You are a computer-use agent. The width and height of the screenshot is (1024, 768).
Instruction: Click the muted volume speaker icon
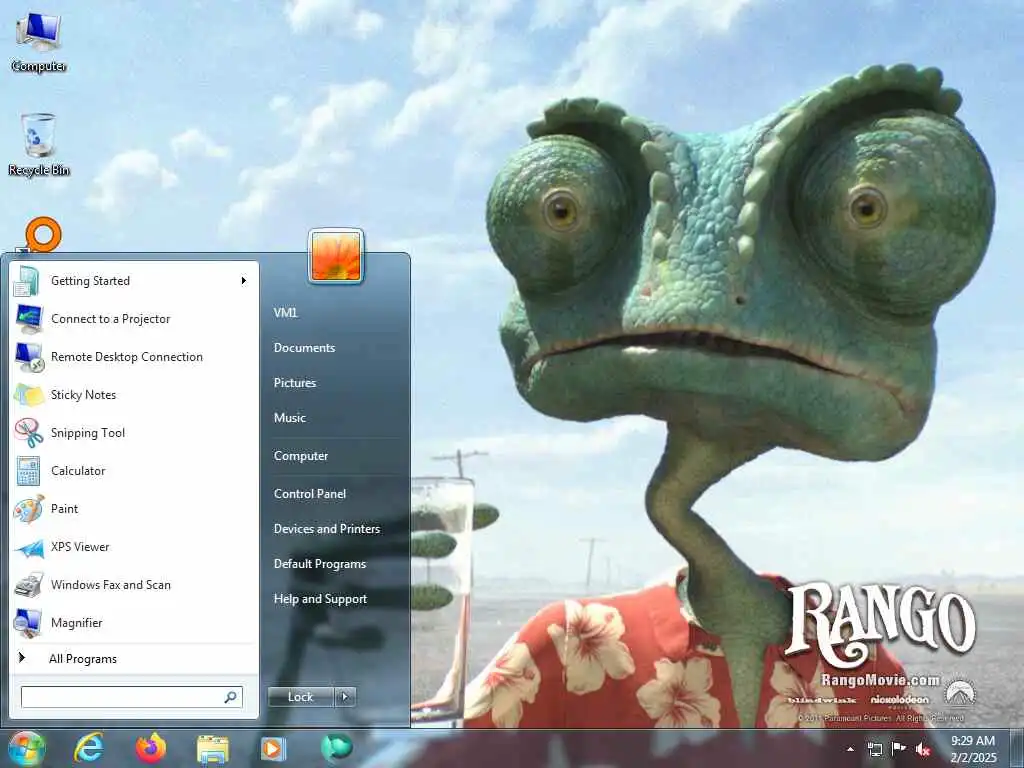pyautogui.click(x=923, y=749)
